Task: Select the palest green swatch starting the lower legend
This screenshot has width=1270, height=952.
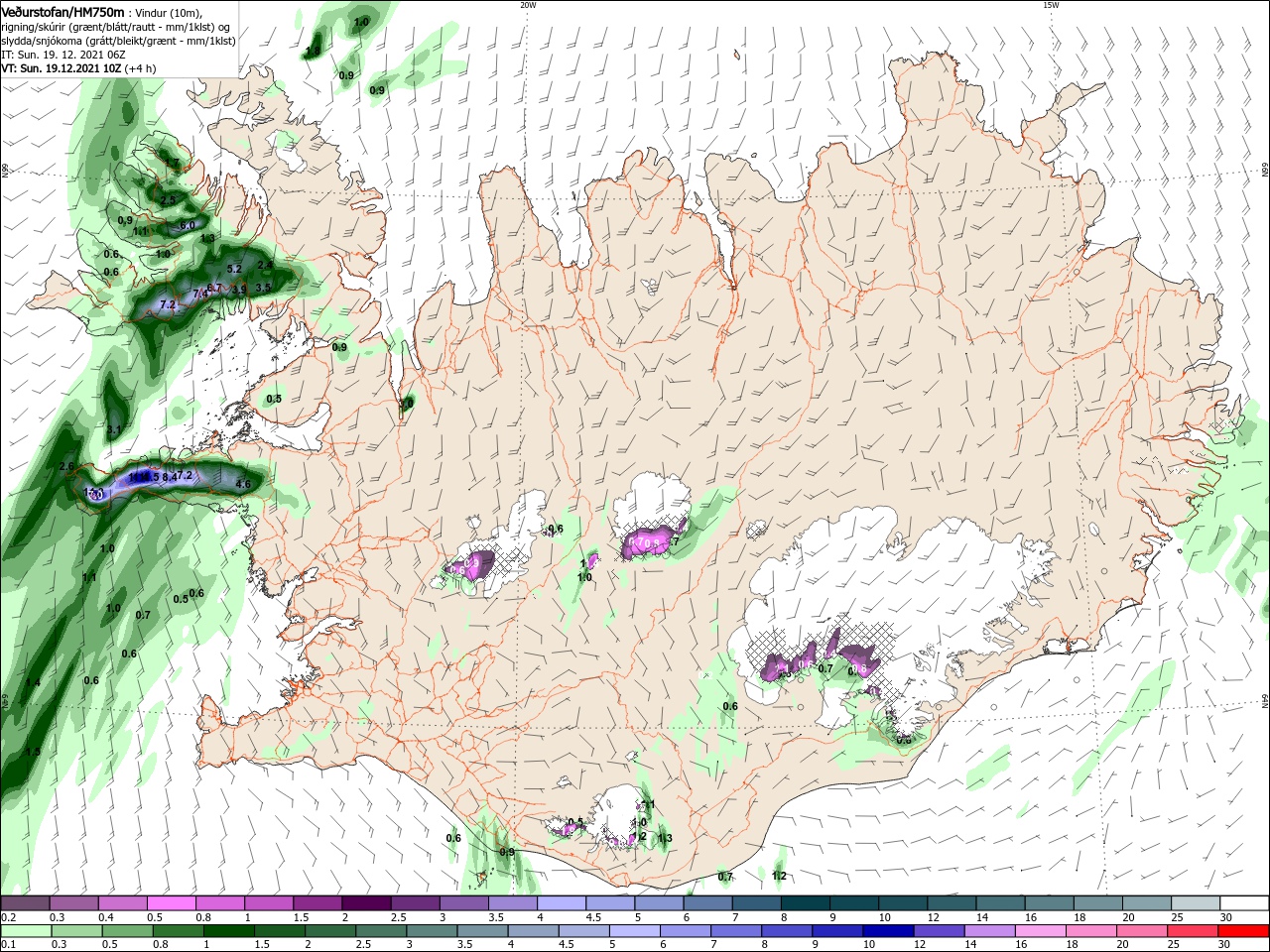Action: coord(25,931)
